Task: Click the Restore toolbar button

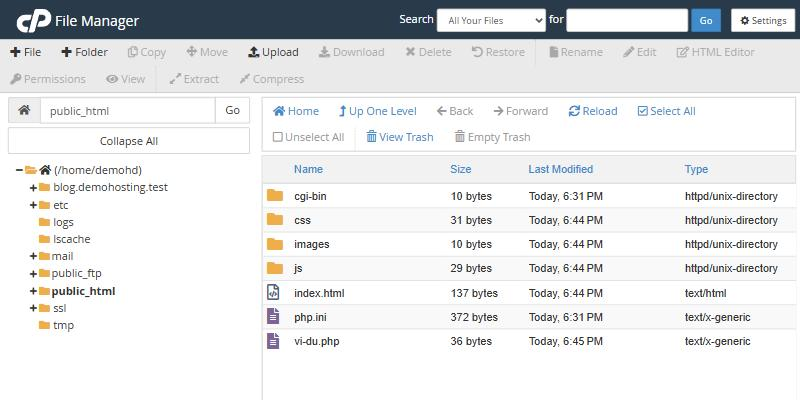Action: tap(498, 52)
